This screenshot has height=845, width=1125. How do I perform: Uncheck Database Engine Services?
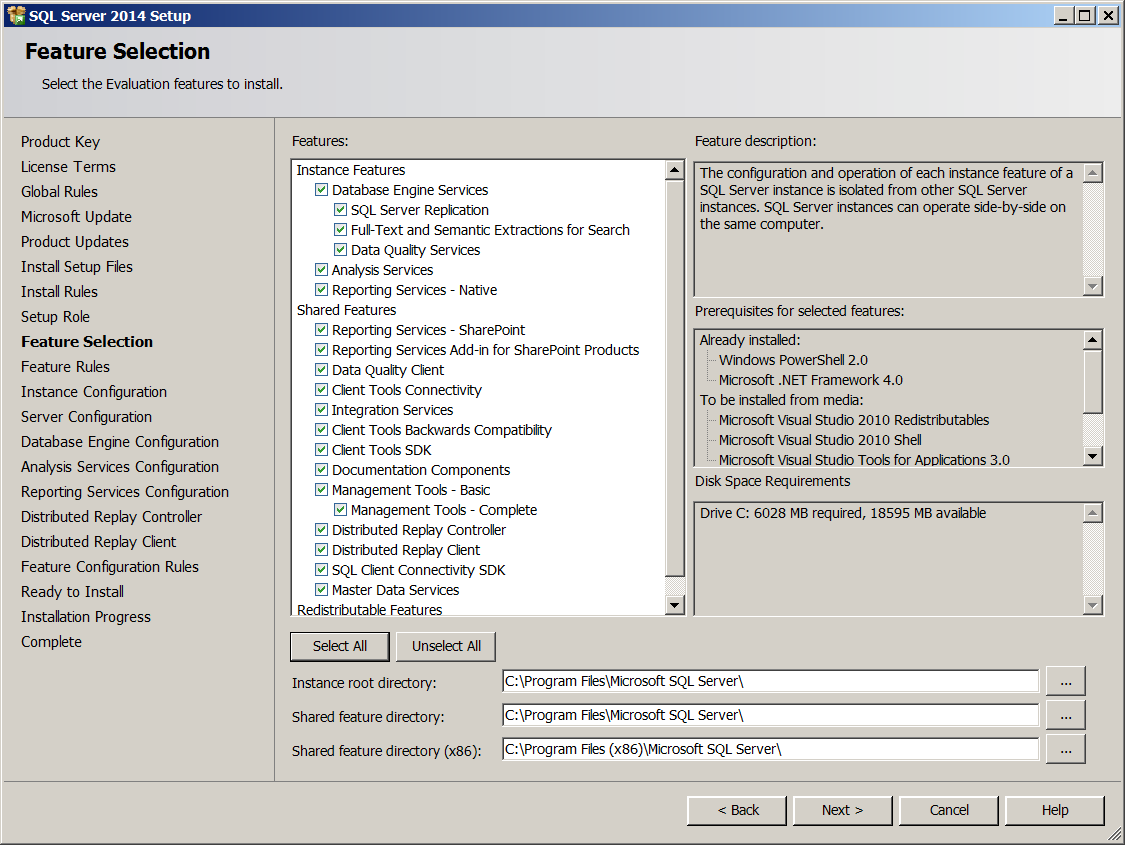tap(321, 190)
